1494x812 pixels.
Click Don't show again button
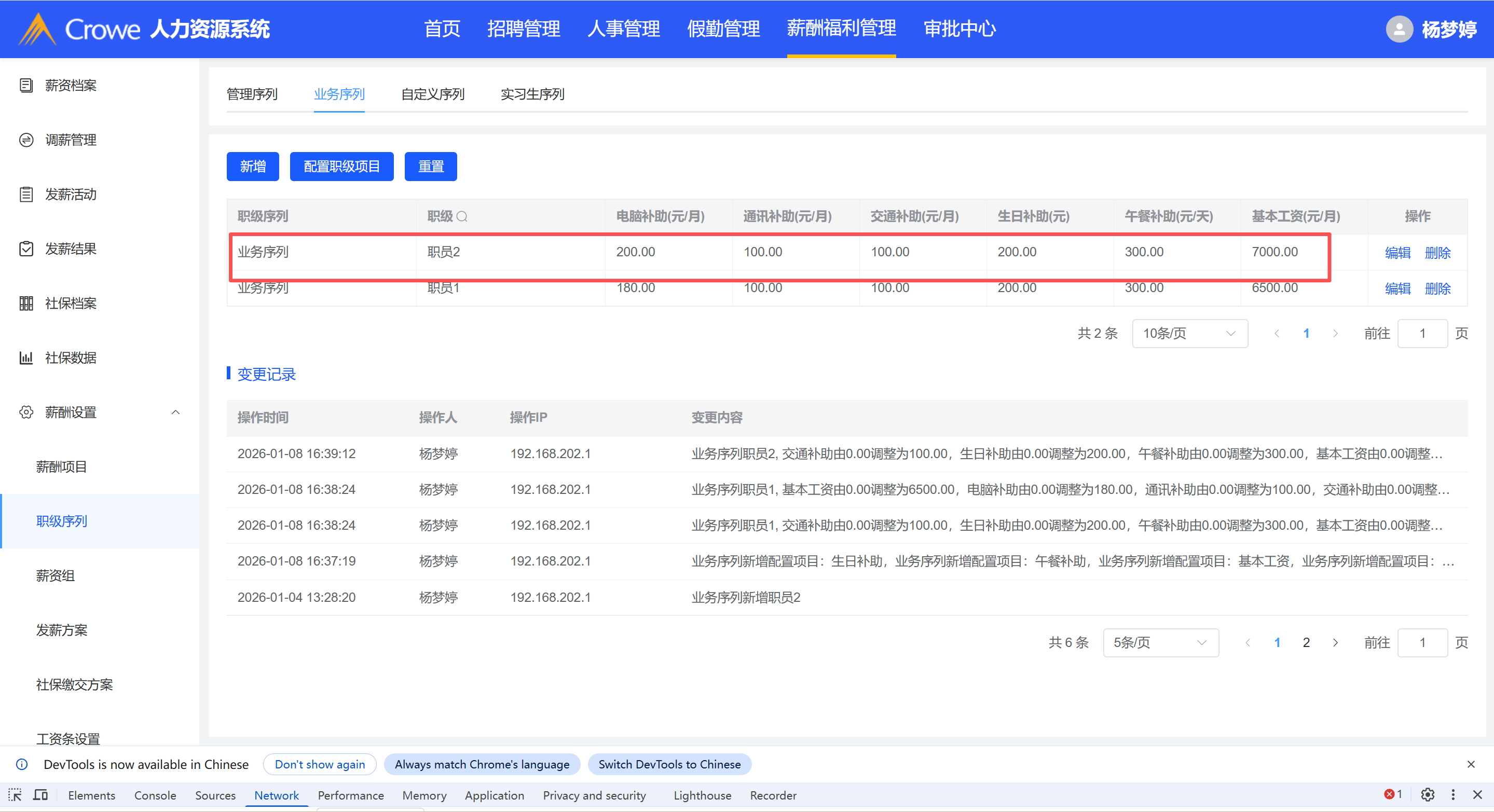click(320, 764)
